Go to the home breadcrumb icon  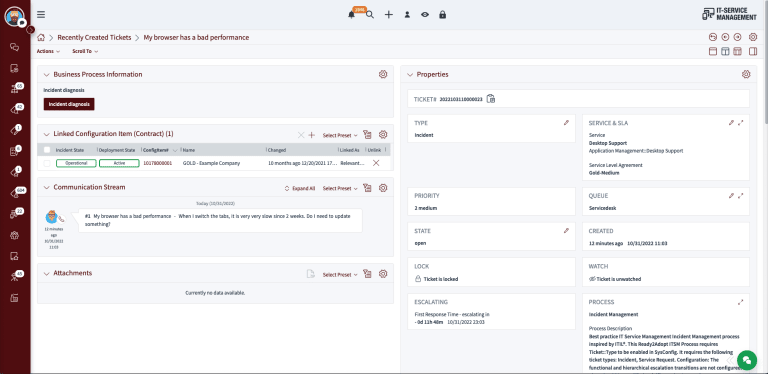(x=41, y=38)
